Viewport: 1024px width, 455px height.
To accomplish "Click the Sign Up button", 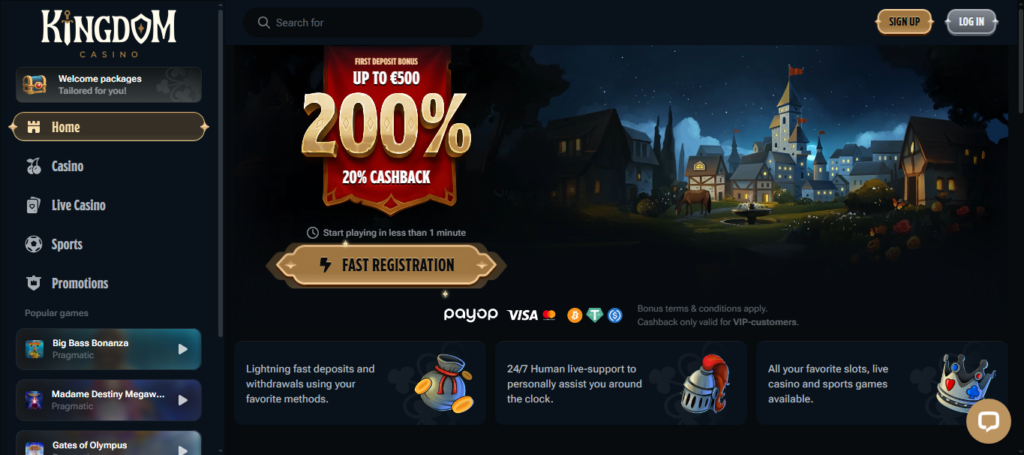I will pyautogui.click(x=904, y=22).
